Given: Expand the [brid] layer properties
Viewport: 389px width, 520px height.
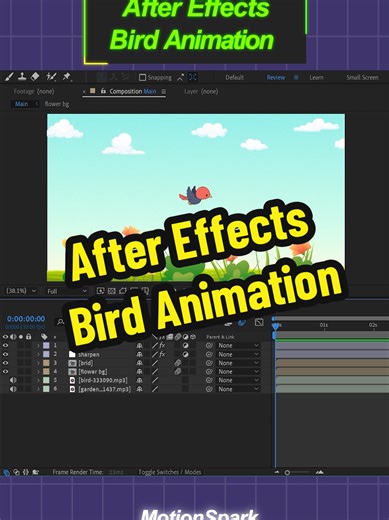Looking at the screenshot, I should pos(38,363).
